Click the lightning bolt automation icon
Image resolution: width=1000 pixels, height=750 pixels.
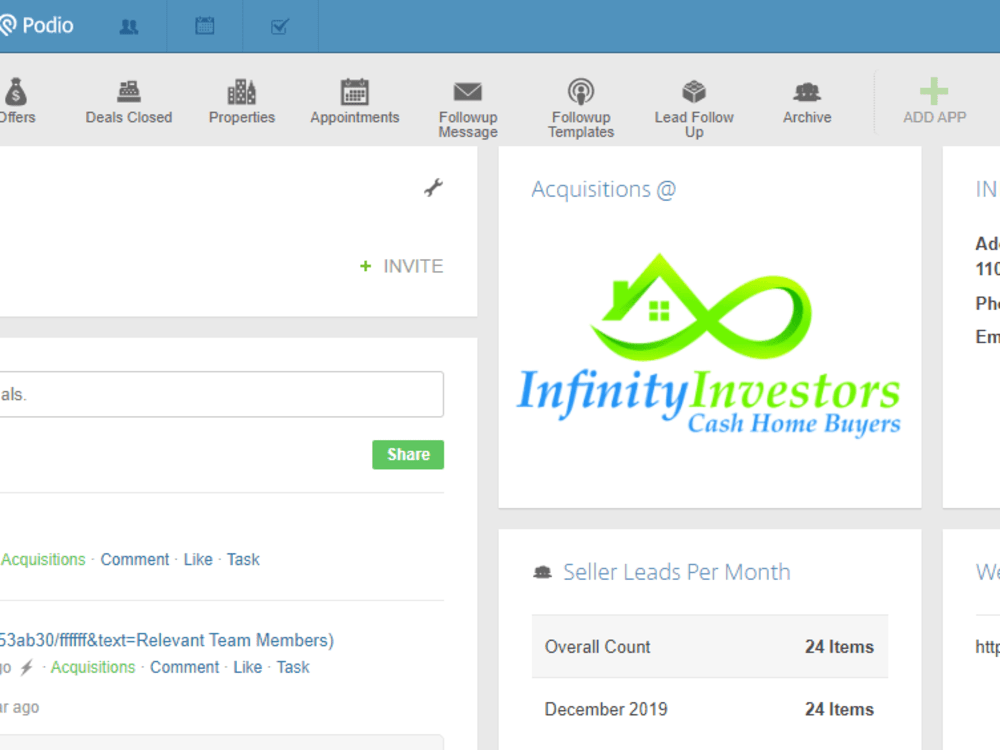pyautogui.click(x=27, y=667)
